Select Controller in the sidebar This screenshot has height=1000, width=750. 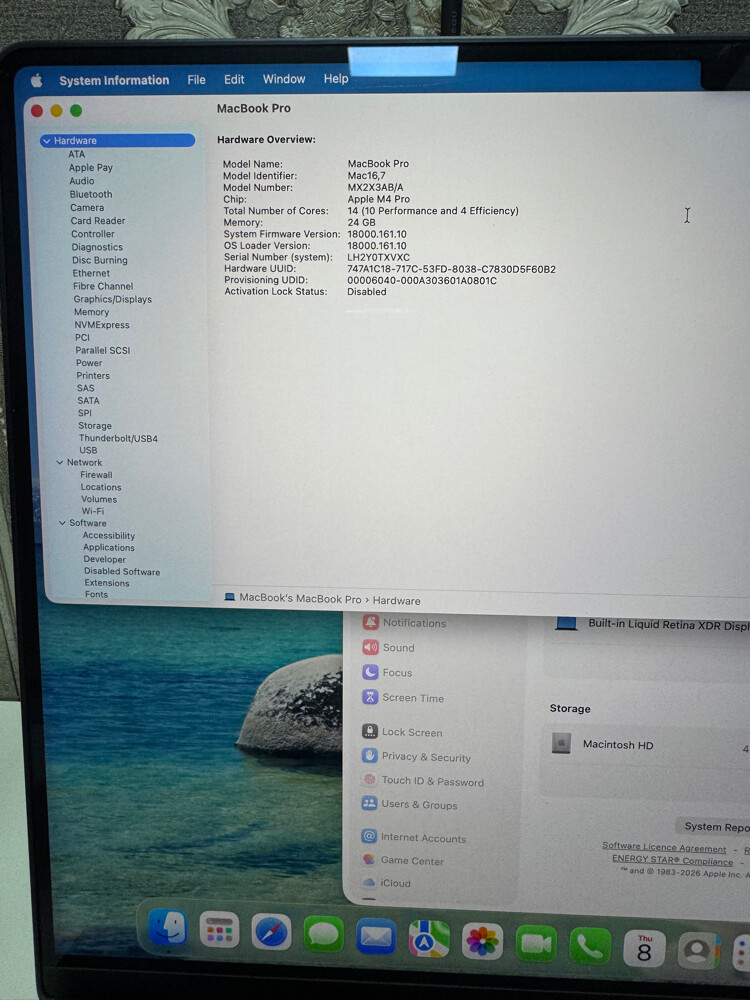click(92, 234)
